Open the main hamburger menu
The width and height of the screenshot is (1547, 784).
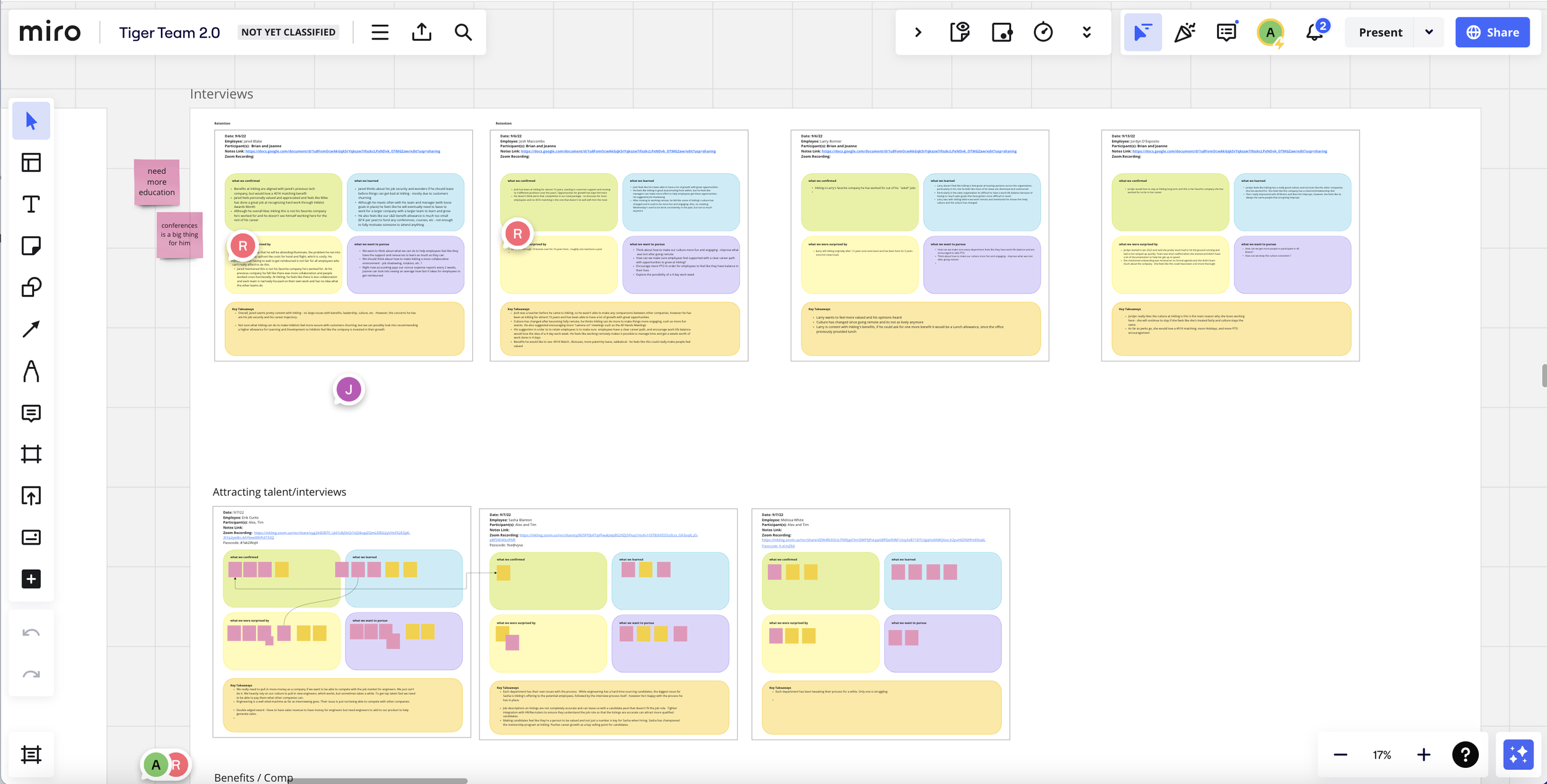(380, 32)
